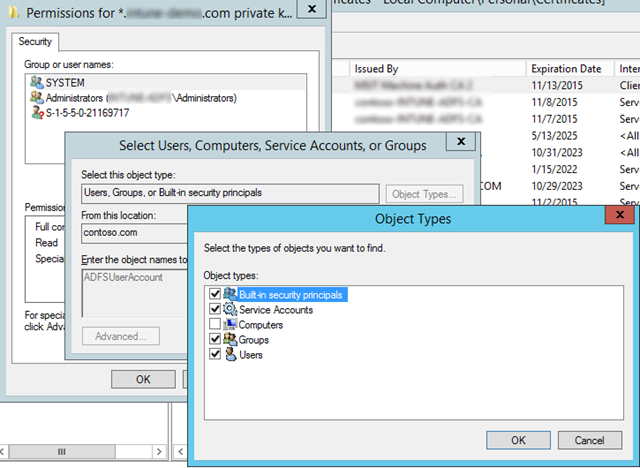The image size is (640, 468).
Task: Toggle the Groups checkbox
Action: (213, 340)
